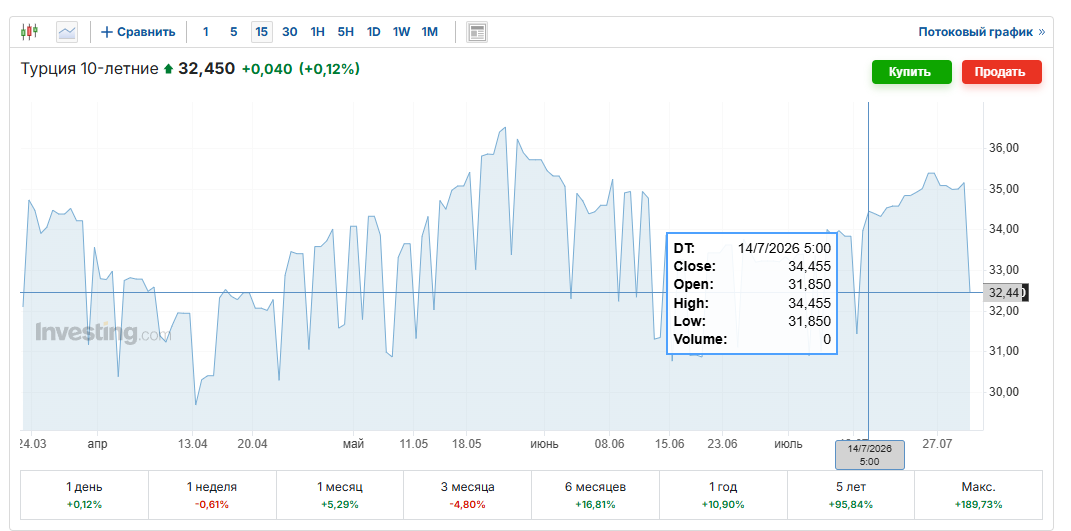Select the 30 minute interval
Screen dimensions: 1071x531
[x=290, y=31]
